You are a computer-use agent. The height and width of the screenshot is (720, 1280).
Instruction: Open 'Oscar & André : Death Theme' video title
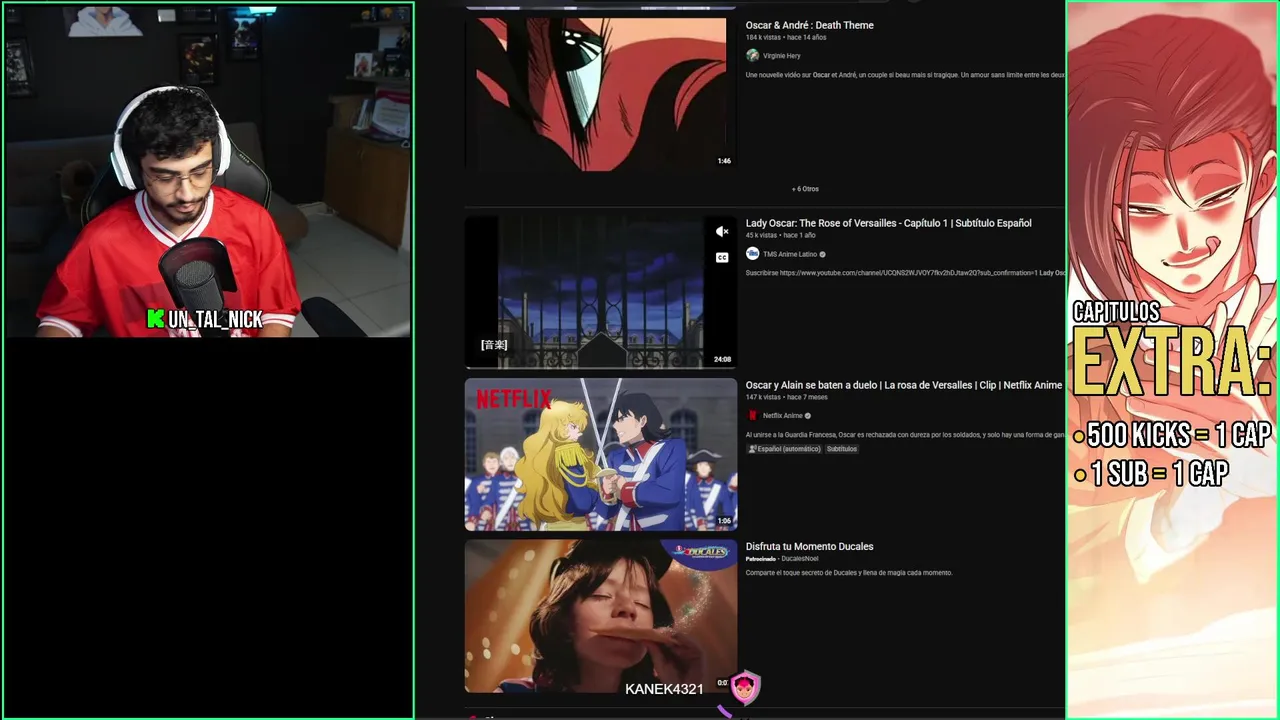(809, 26)
